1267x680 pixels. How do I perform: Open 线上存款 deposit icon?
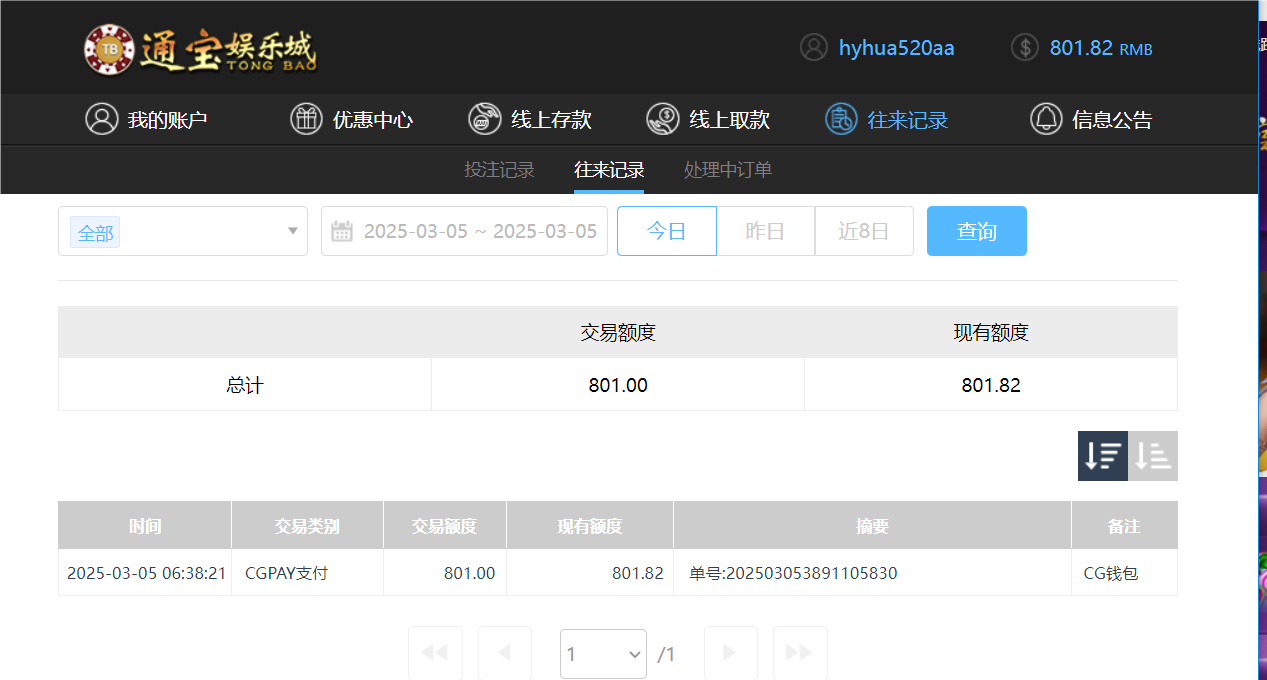pos(484,118)
